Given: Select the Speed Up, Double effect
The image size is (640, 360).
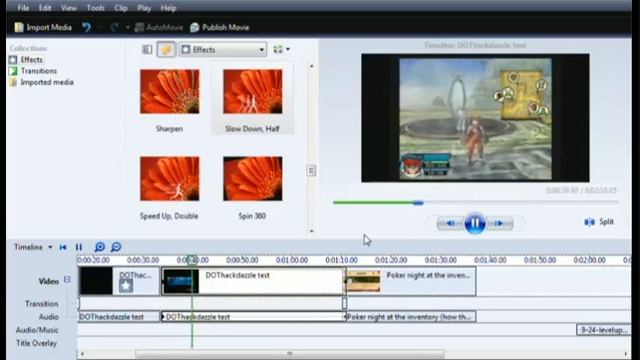Looking at the screenshot, I should point(169,178).
